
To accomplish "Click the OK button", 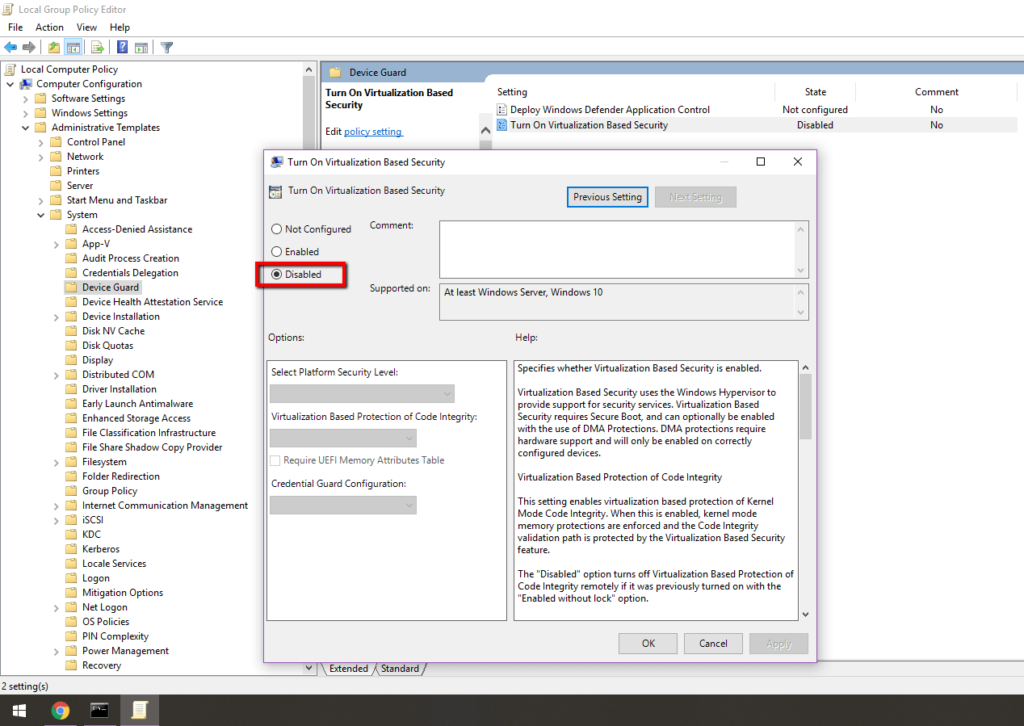I will pos(648,644).
